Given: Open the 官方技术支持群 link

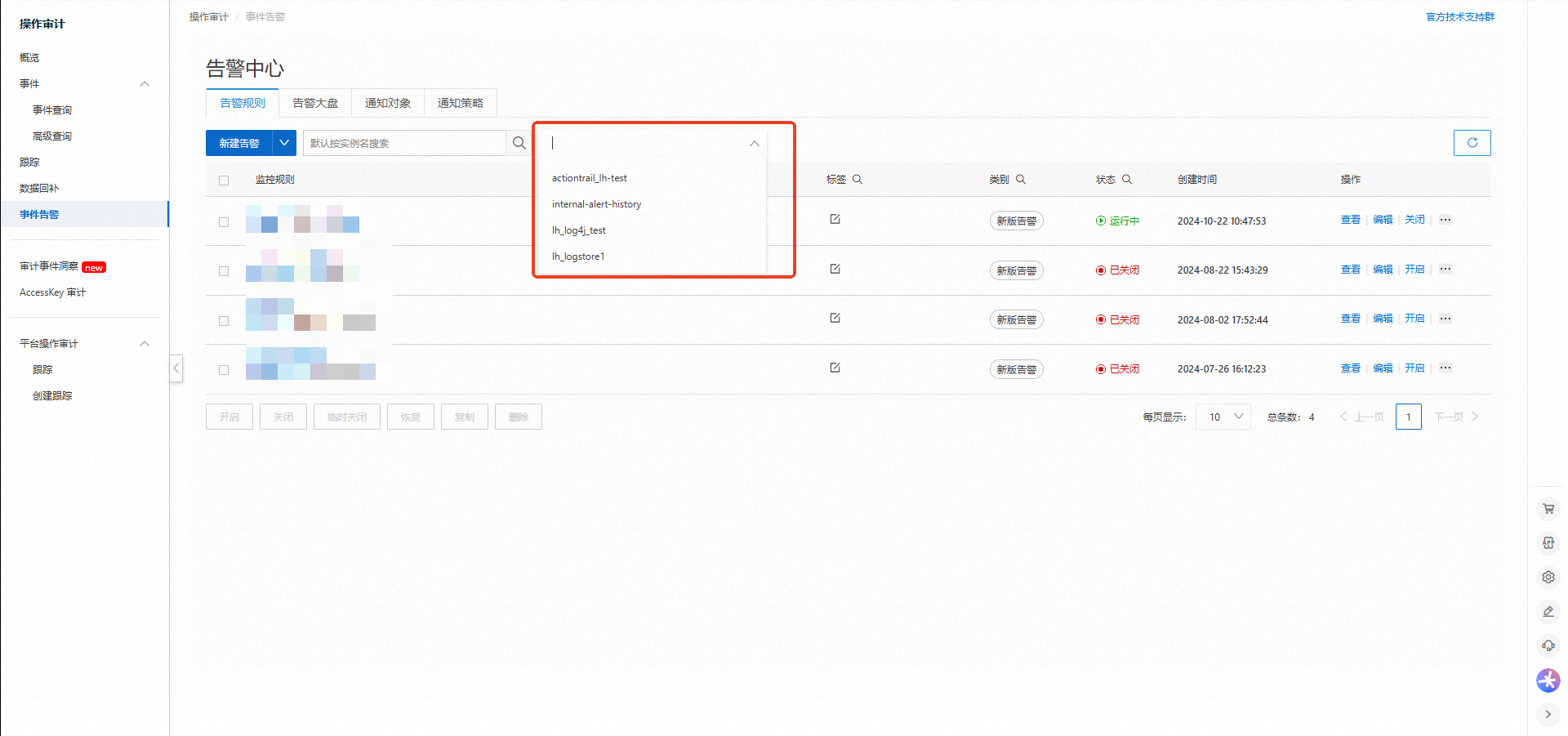Looking at the screenshot, I should pyautogui.click(x=1460, y=17).
